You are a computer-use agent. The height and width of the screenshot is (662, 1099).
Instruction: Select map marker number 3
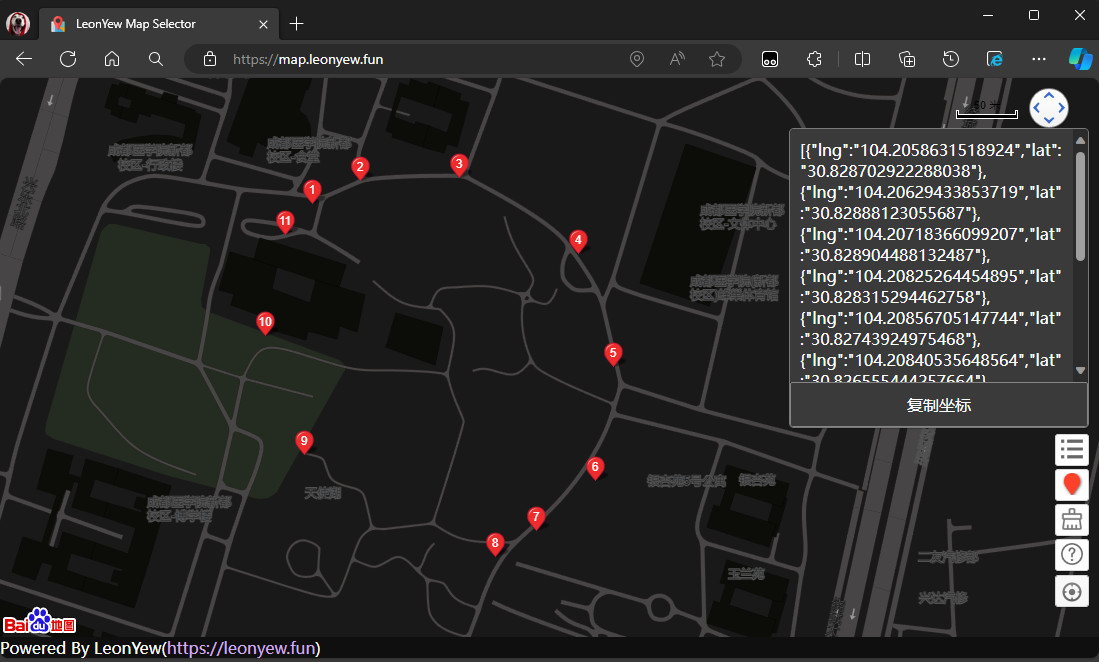pyautogui.click(x=459, y=165)
